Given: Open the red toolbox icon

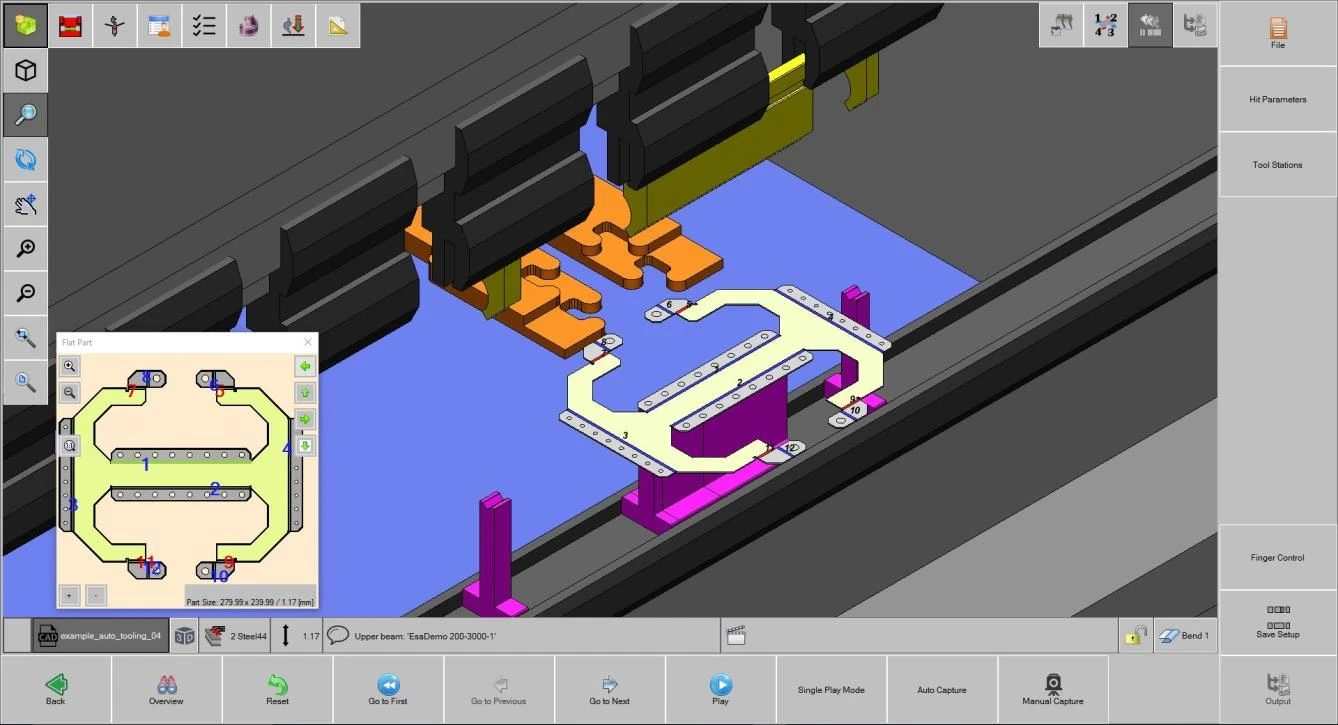Looking at the screenshot, I should click(x=70, y=25).
